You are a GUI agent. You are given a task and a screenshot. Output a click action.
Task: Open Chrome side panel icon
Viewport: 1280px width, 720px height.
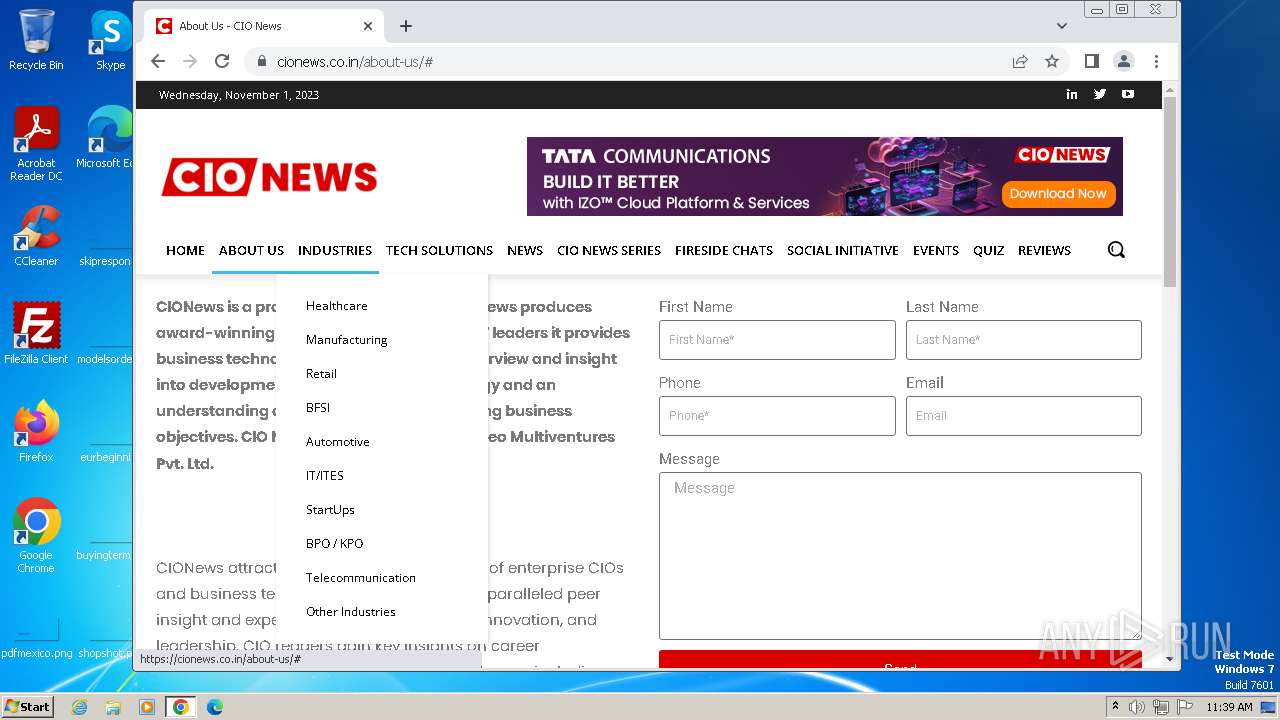[1092, 61]
